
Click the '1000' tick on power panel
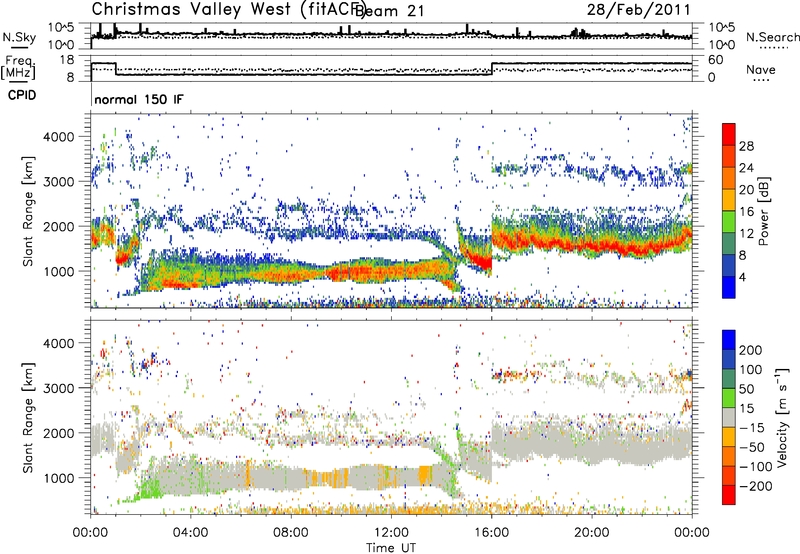coord(59,271)
